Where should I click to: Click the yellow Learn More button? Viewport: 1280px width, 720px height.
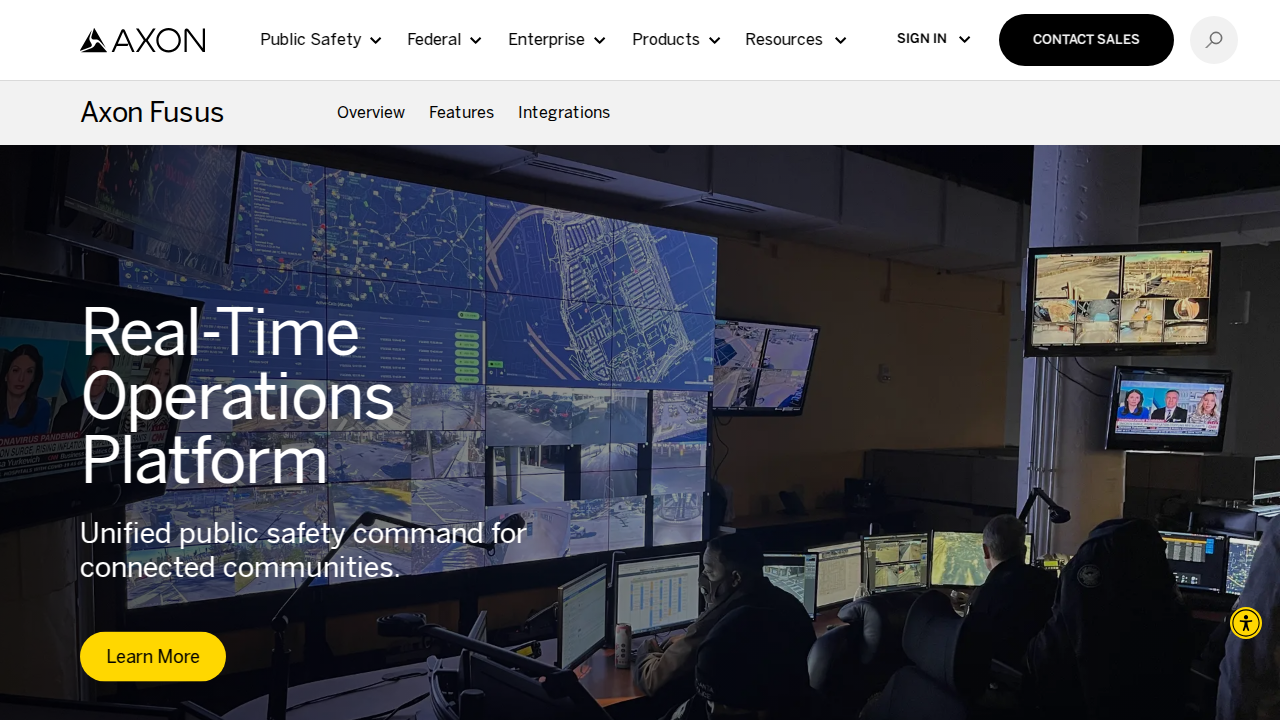pyautogui.click(x=153, y=656)
